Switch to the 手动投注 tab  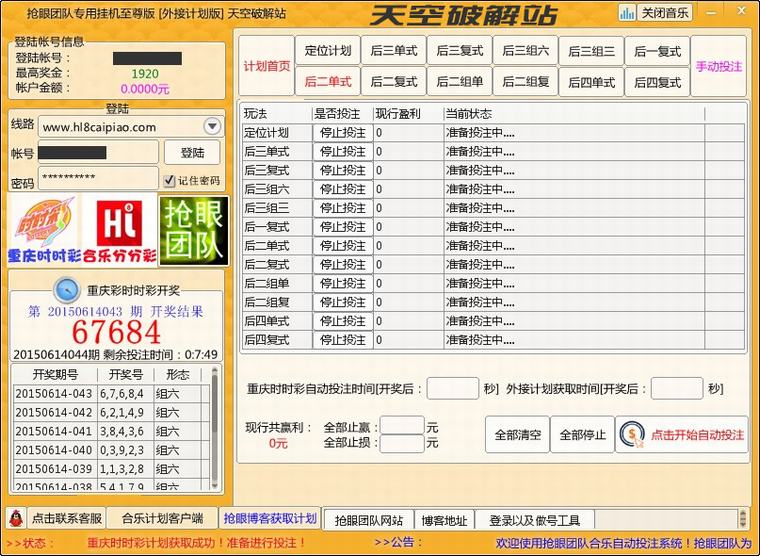coord(719,66)
